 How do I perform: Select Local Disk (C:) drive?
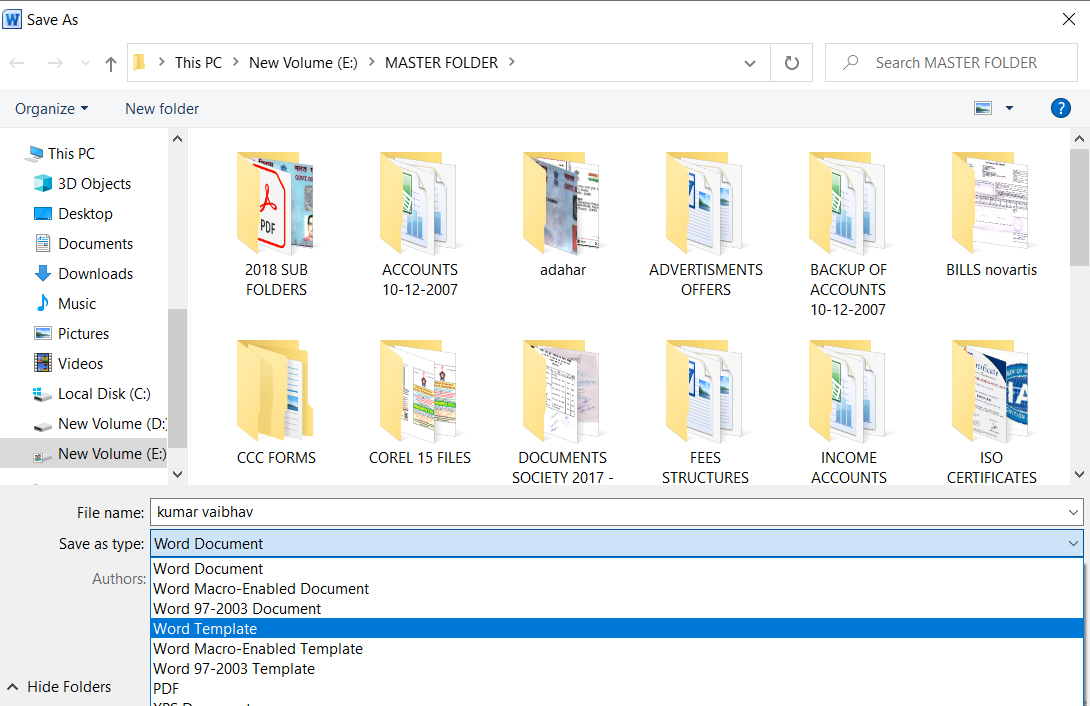tap(91, 393)
